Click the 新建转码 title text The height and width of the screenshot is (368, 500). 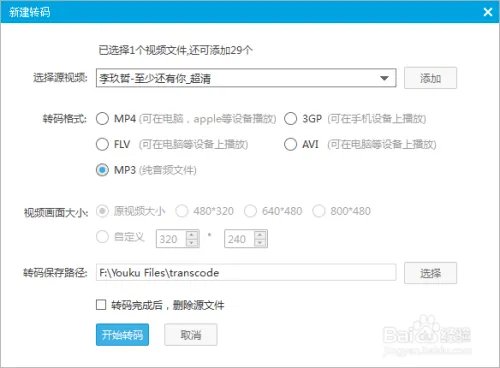[29, 12]
